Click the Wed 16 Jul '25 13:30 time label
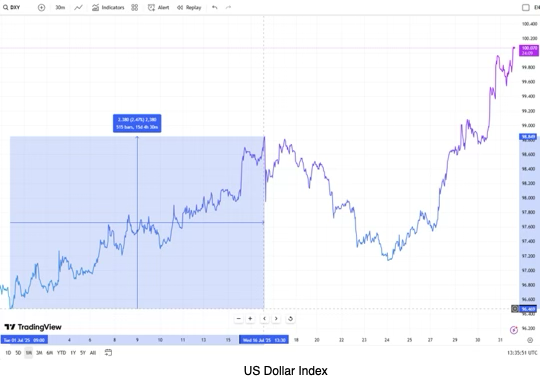This screenshot has width=540, height=386. 264,340
